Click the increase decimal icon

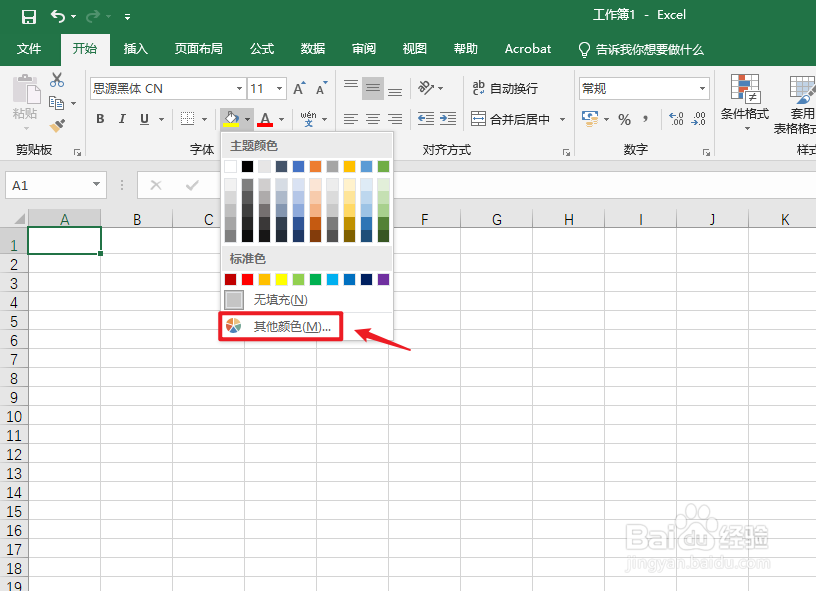tap(676, 119)
